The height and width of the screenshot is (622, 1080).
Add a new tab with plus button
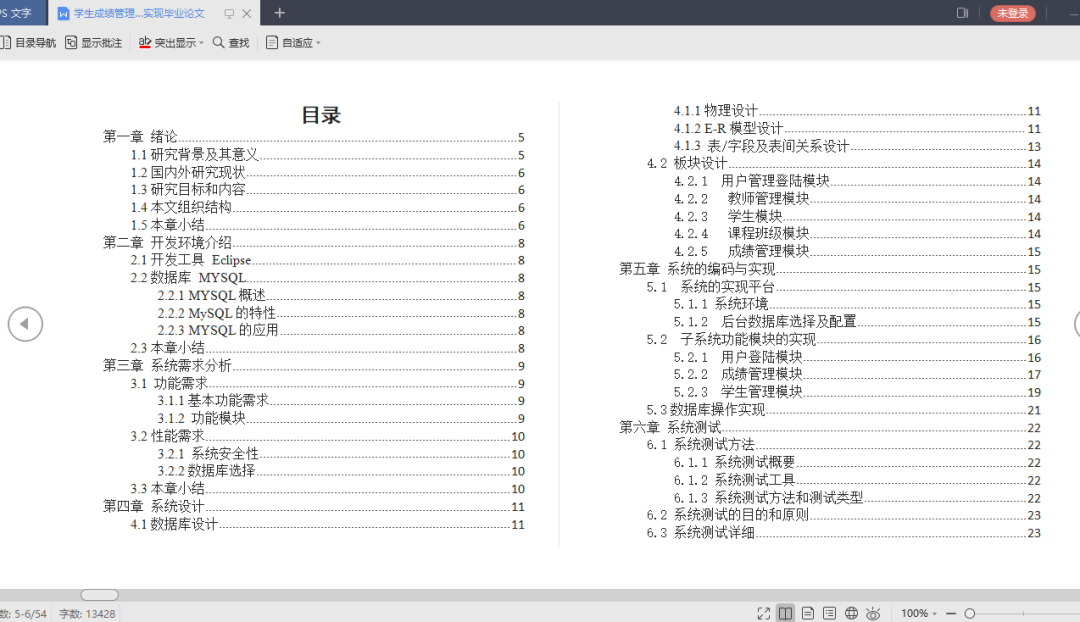(280, 13)
